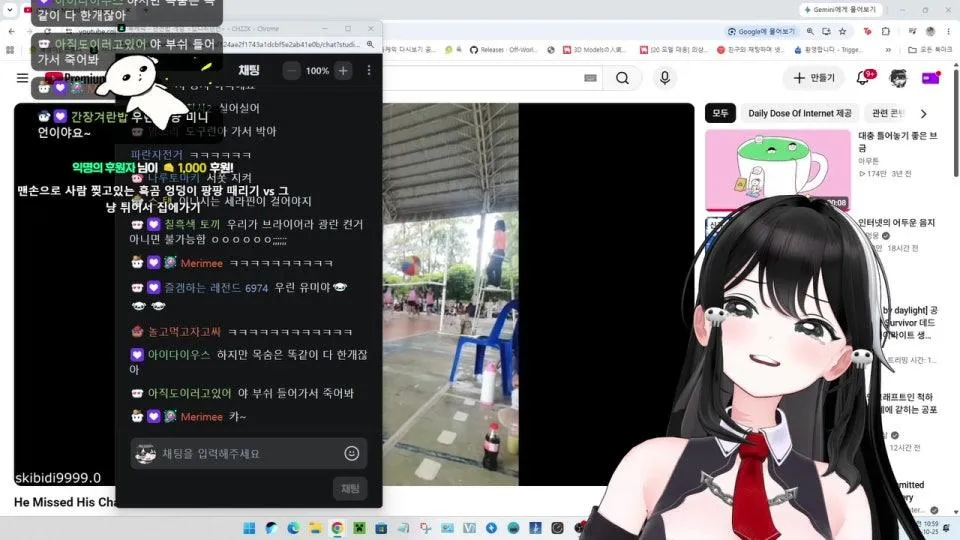
Task: Open the 모든 북마크 folder
Action: pos(929,50)
